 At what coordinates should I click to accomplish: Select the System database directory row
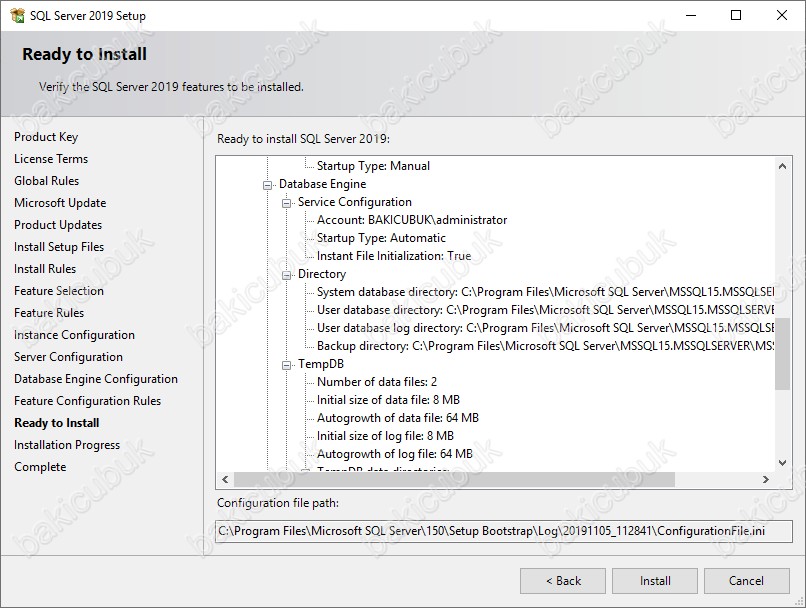pos(545,292)
